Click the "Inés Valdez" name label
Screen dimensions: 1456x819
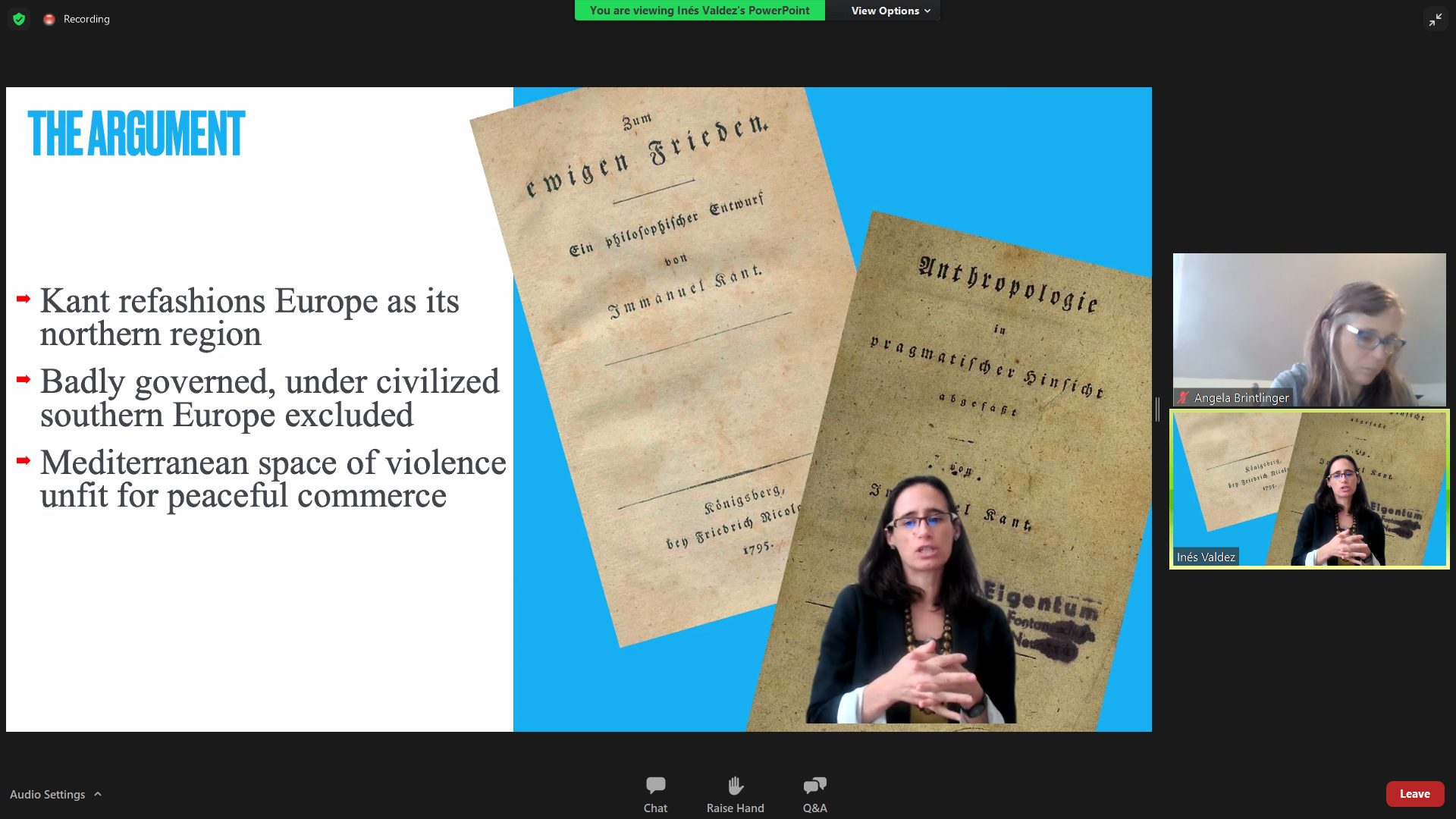[1206, 557]
